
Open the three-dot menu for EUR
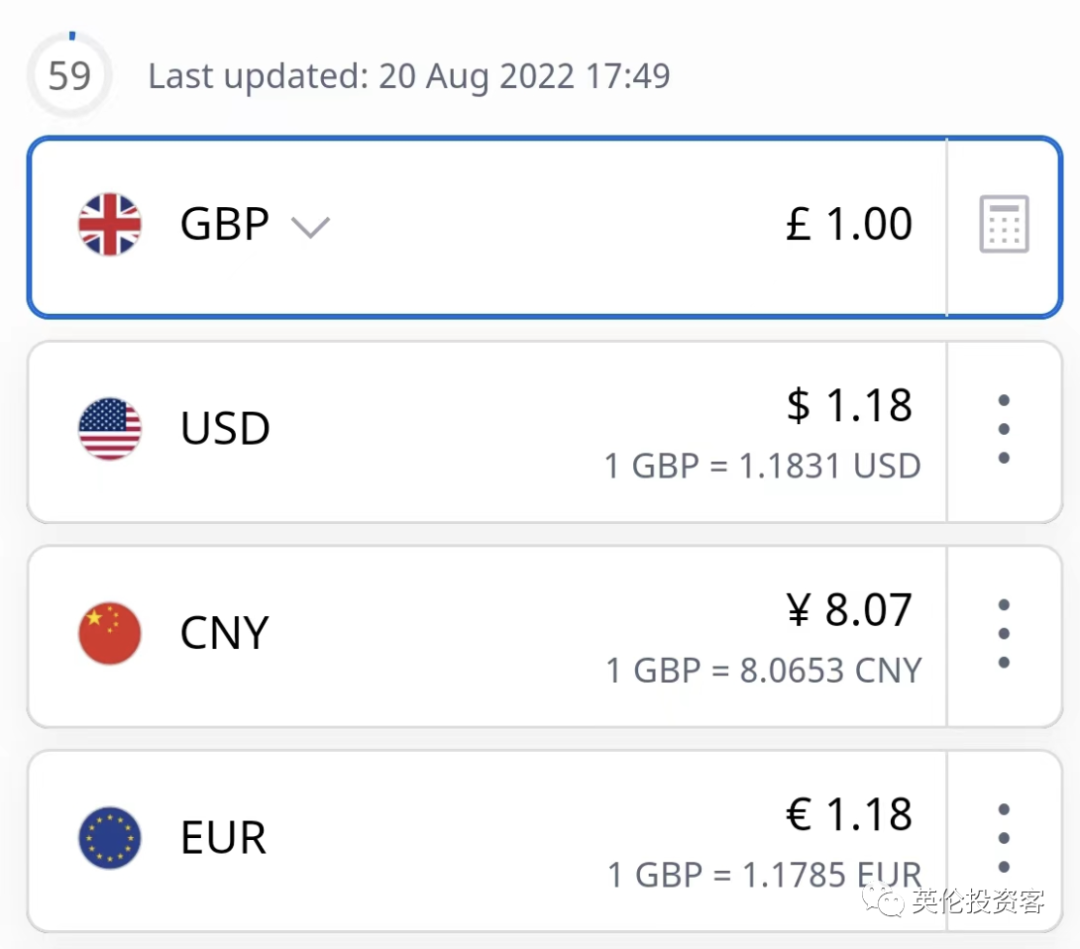1004,838
